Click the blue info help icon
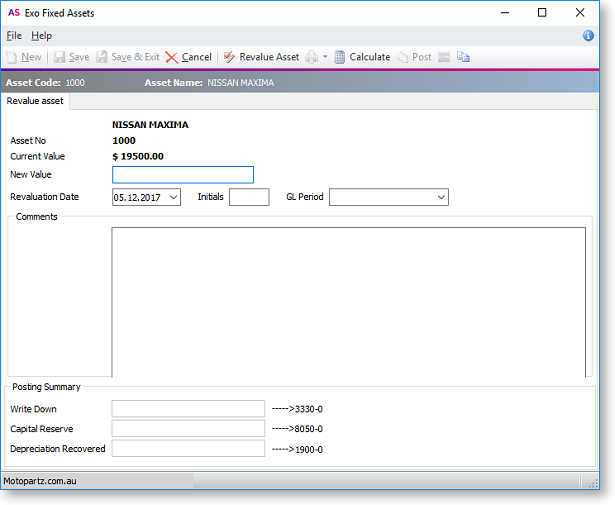Screen dimensions: 615x505 pyautogui.click(x=589, y=35)
